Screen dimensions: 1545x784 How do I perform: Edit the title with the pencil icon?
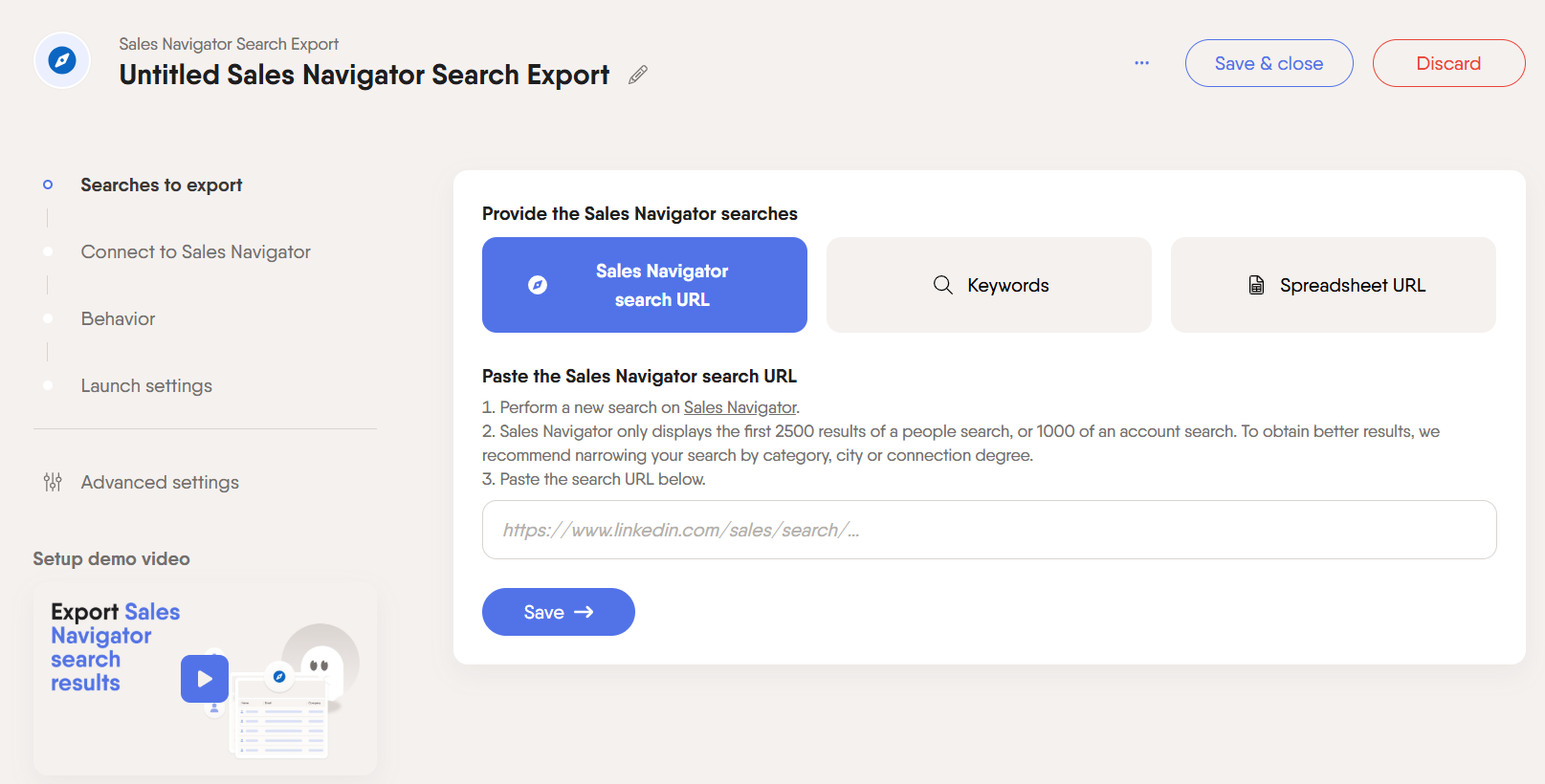point(638,75)
